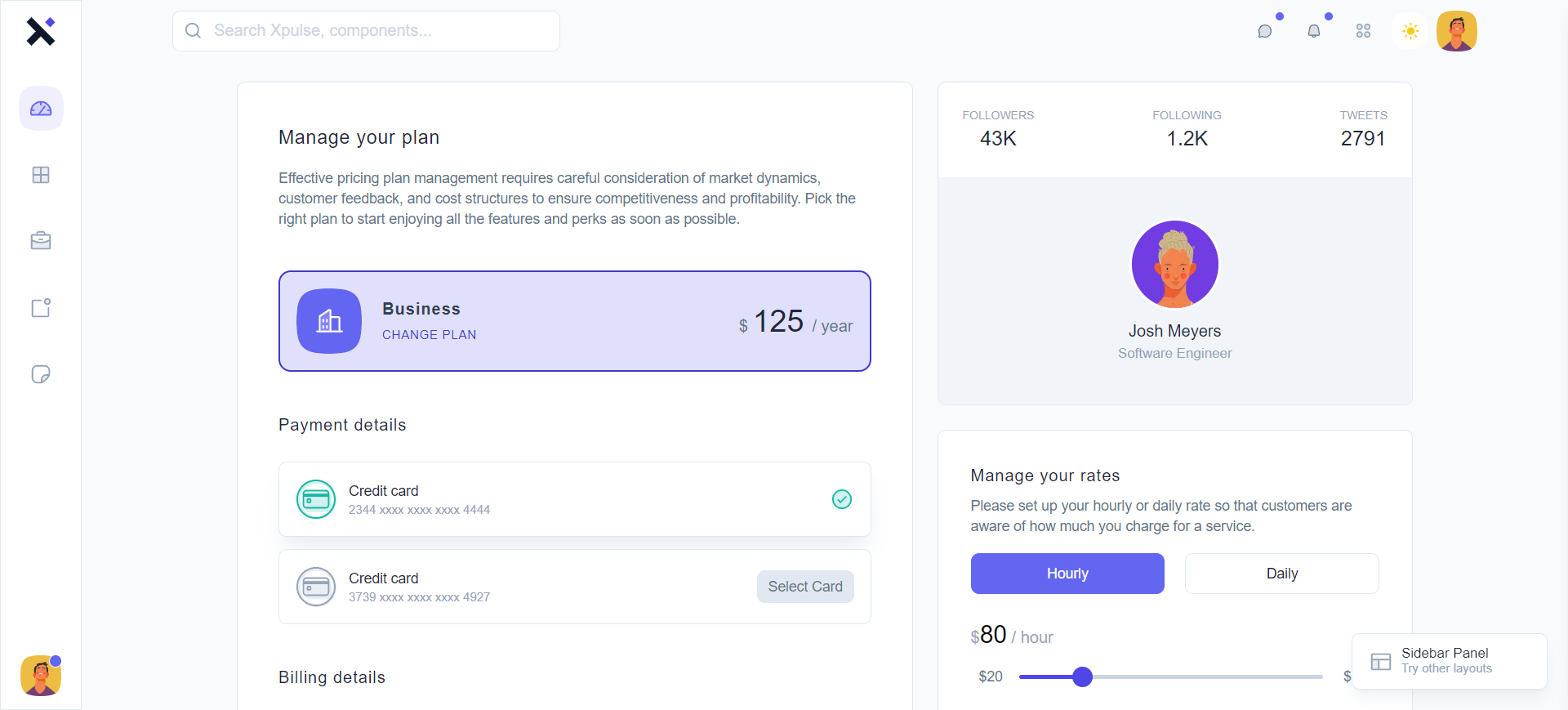The width and height of the screenshot is (1568, 710).
Task: Click the sticky note sidebar icon
Action: 41,374
